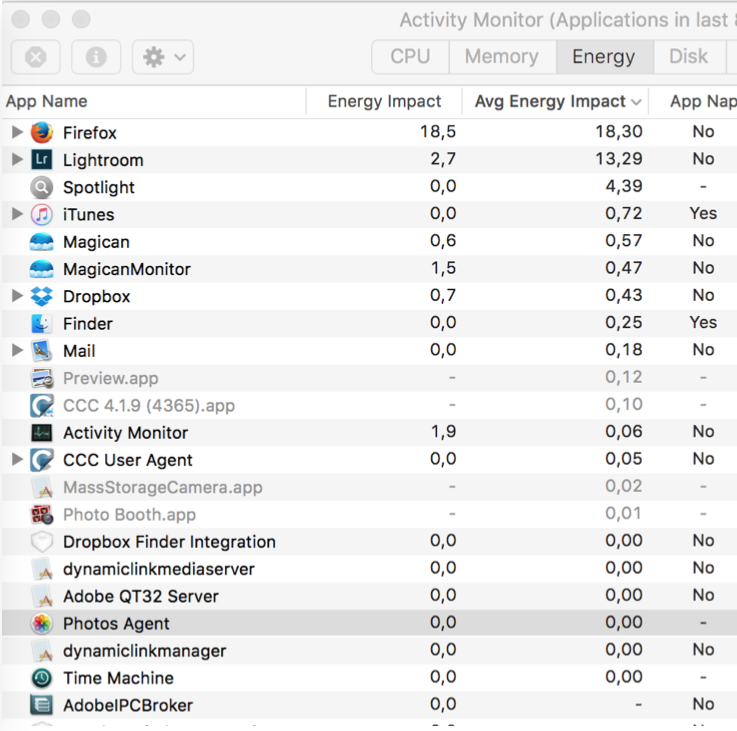Click the Photo Booth.app icon
Image resolution: width=737 pixels, height=731 pixels.
42,514
